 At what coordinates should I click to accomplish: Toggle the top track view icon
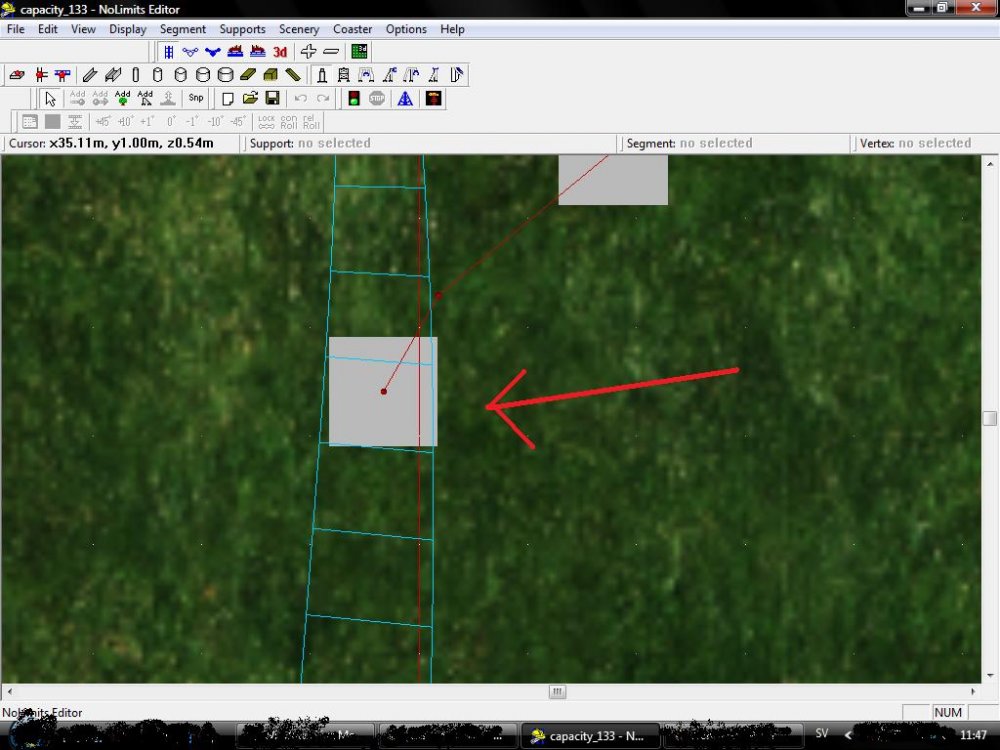click(168, 51)
